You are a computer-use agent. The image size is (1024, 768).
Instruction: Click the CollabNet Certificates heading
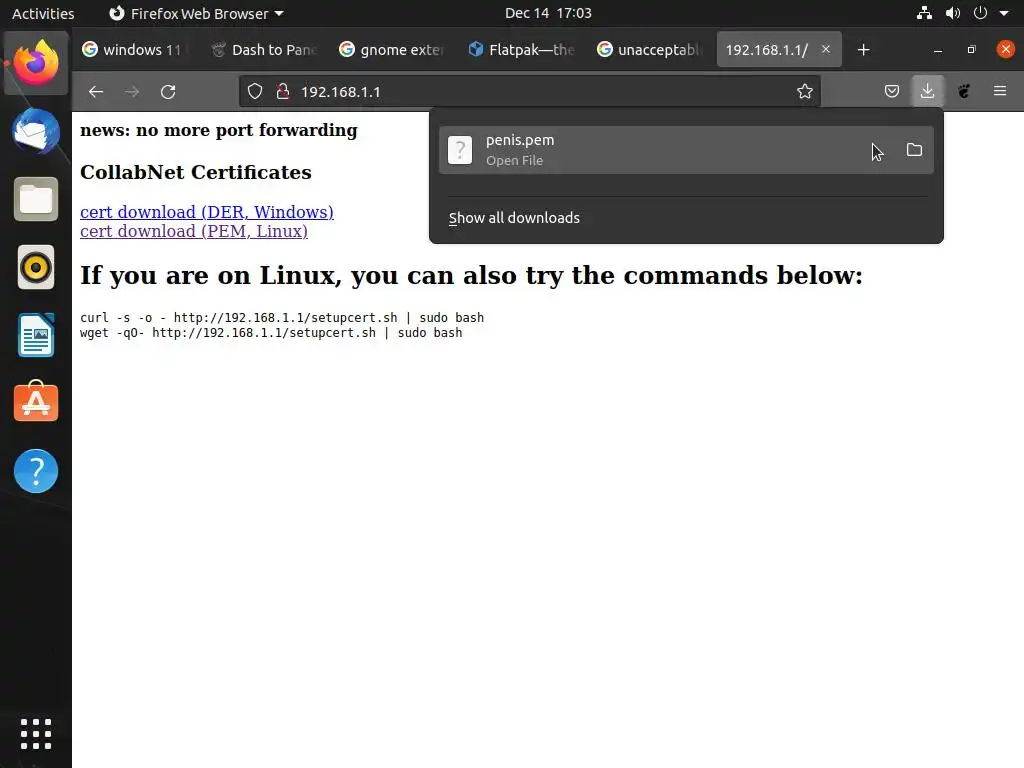196,172
